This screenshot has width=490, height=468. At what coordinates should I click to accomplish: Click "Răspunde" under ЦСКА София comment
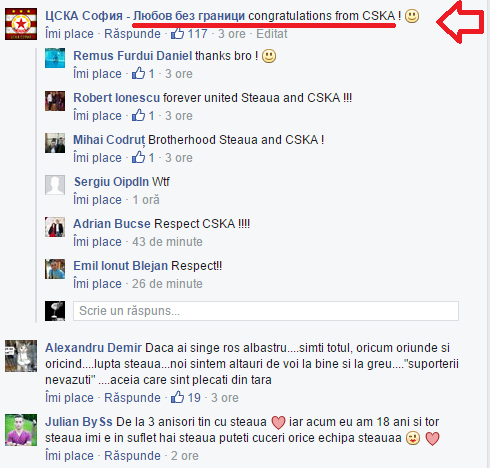(x=132, y=34)
